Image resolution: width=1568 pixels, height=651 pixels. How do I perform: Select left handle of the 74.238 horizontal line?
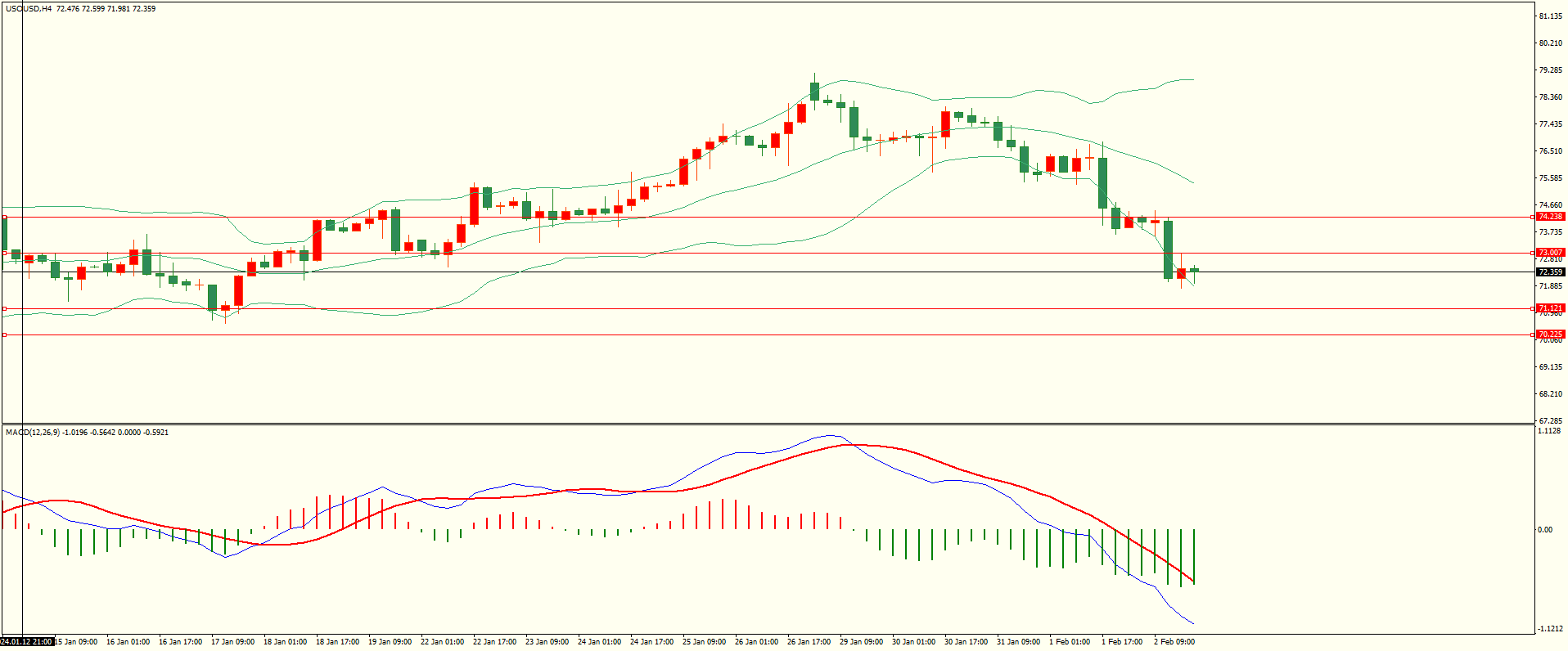[x=5, y=217]
